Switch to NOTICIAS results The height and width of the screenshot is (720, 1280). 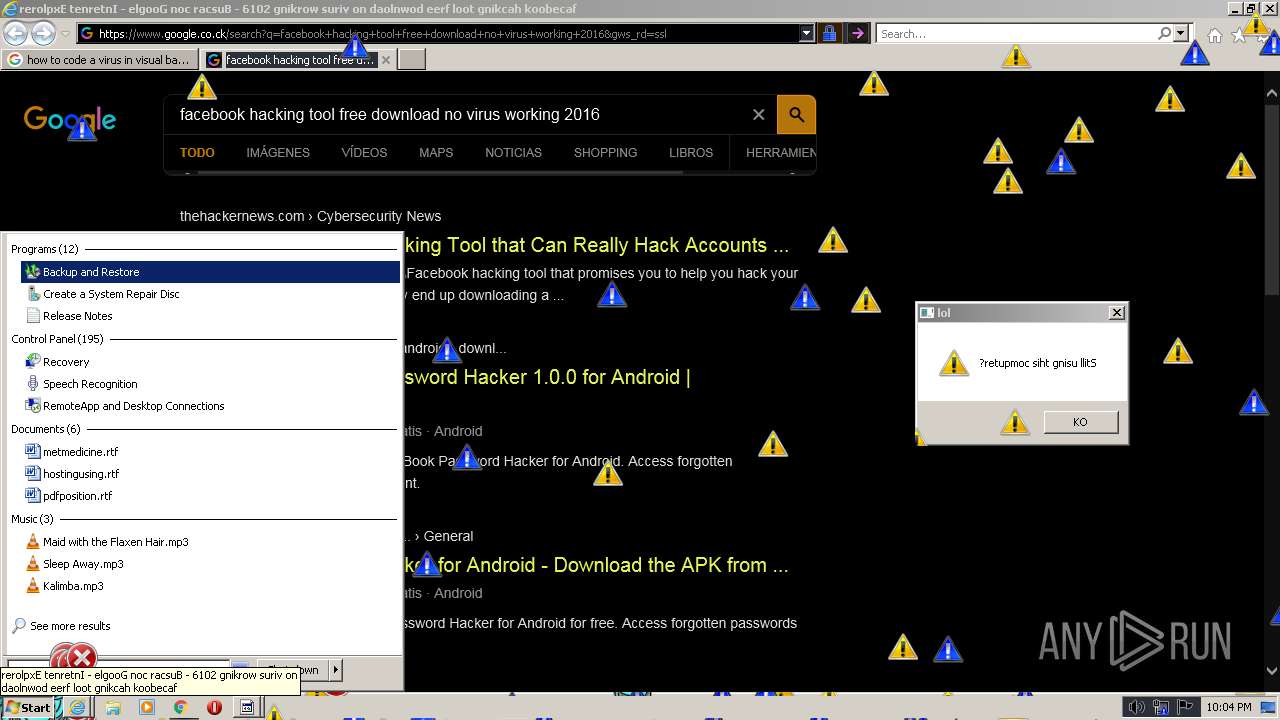pos(513,153)
